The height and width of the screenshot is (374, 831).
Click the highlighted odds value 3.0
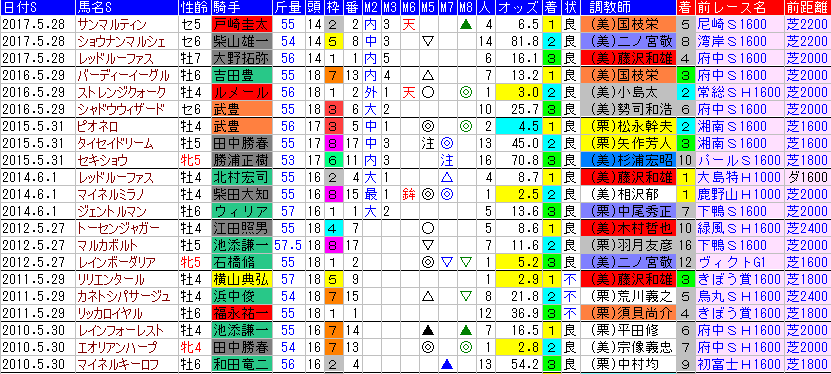[x=519, y=92]
